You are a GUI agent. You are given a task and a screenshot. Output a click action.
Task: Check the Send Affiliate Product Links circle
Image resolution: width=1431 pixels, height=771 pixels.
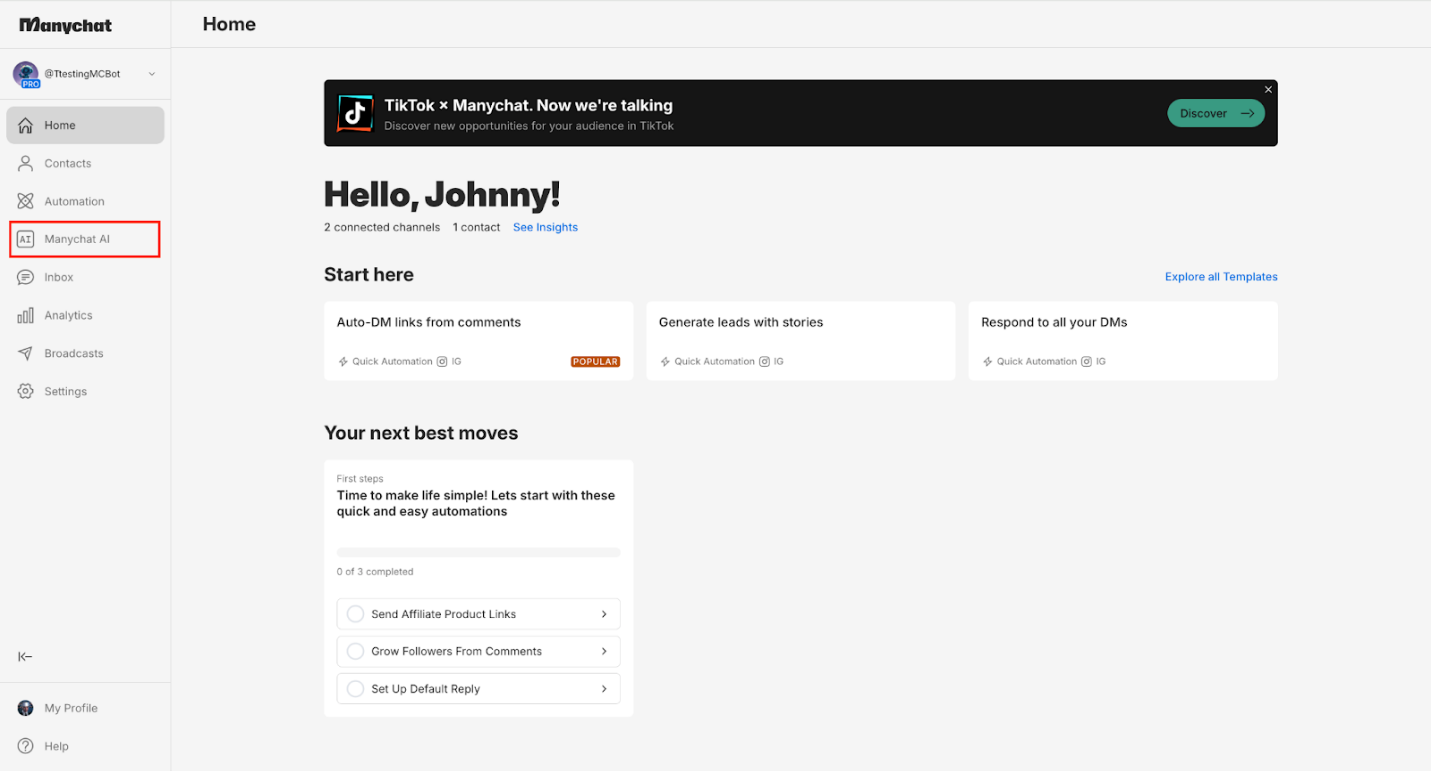coord(355,614)
